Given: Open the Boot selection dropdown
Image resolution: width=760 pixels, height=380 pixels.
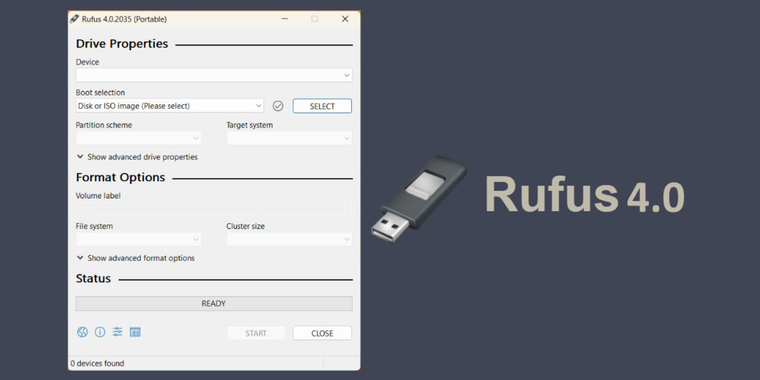Looking at the screenshot, I should 170,106.
